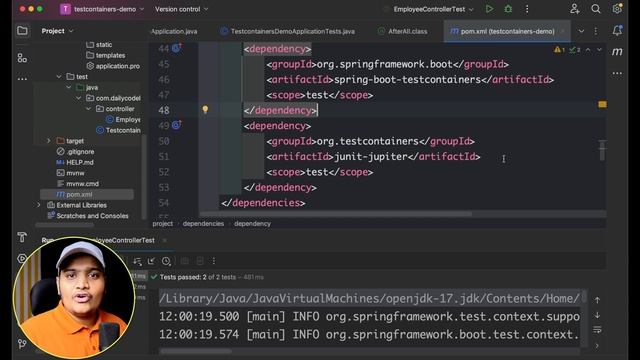
Task: Switch to TestcontainersDemoApplicationTests.java tab
Action: point(288,31)
